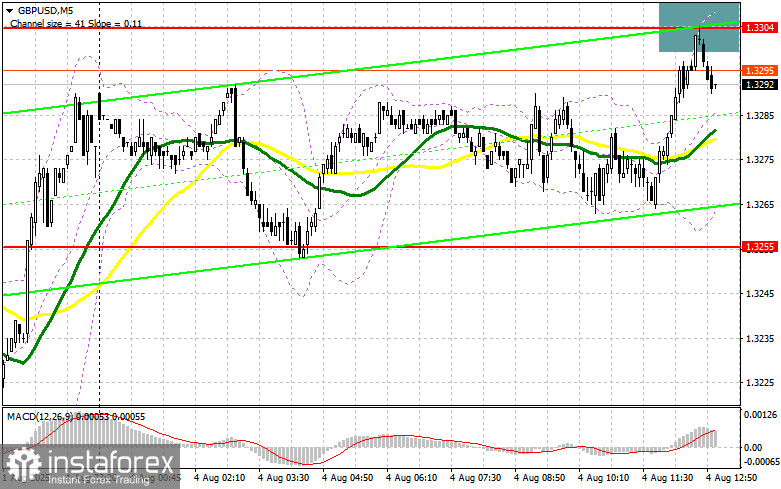
Task: Click the 4 Aug 07:30 time label
Action: coord(476,478)
